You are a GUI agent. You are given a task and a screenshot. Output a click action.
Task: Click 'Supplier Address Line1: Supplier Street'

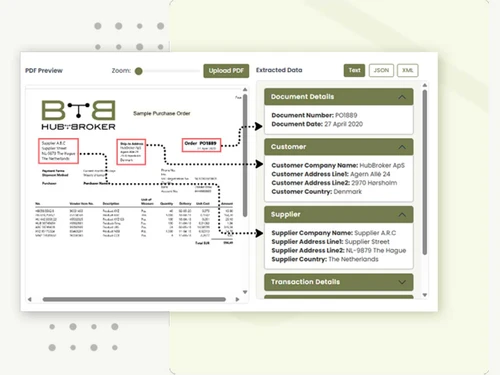(330, 242)
